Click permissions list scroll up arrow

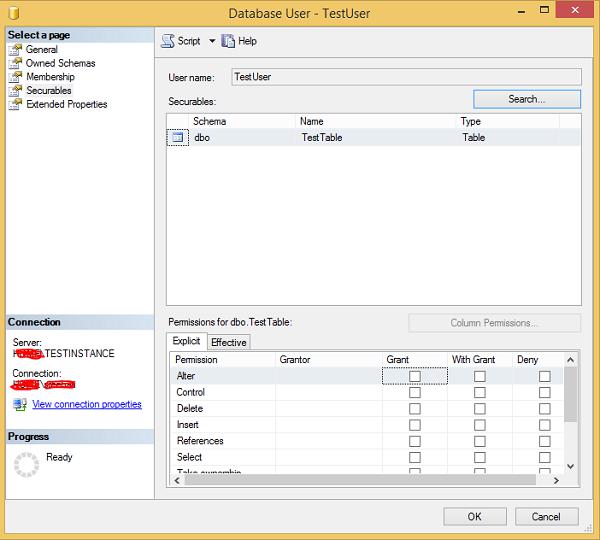571,360
